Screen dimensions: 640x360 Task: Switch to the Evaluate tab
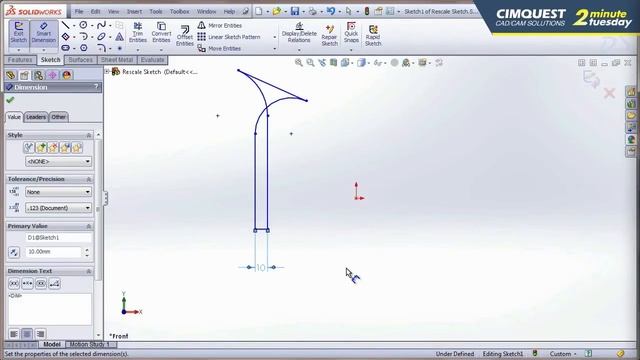click(x=152, y=60)
